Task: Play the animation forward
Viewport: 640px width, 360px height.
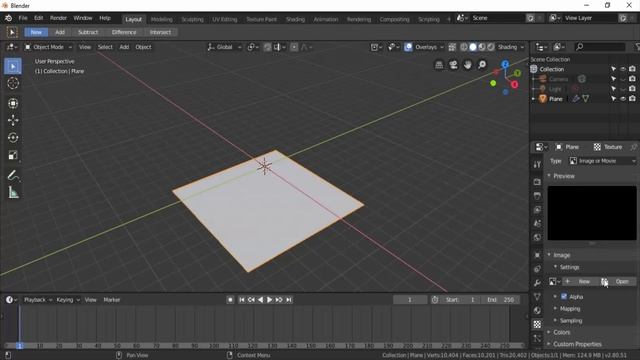Action: pyautogui.click(x=269, y=300)
